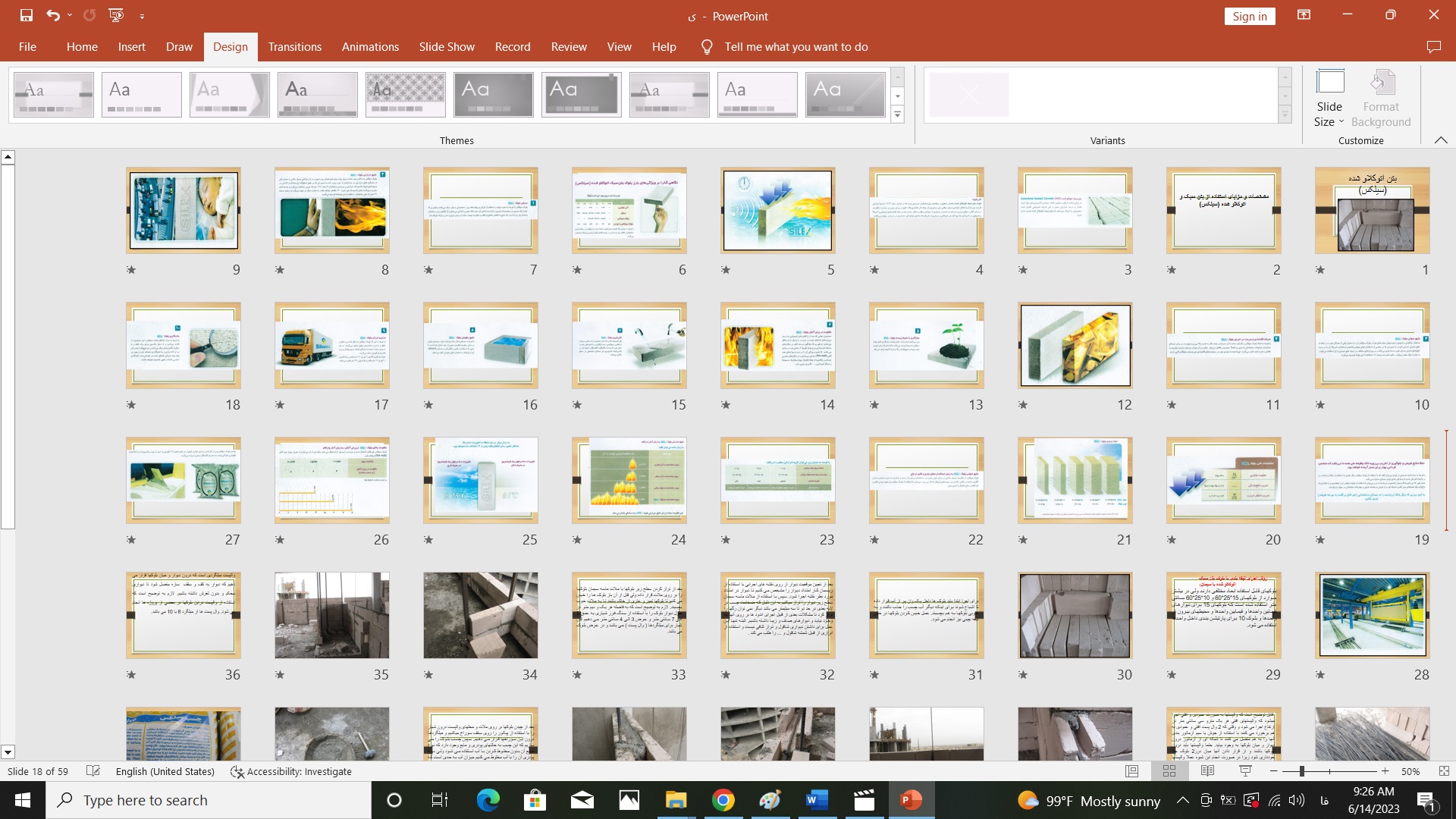Select slide 12 thumbnail
The width and height of the screenshot is (1456, 819).
pos(1075,345)
